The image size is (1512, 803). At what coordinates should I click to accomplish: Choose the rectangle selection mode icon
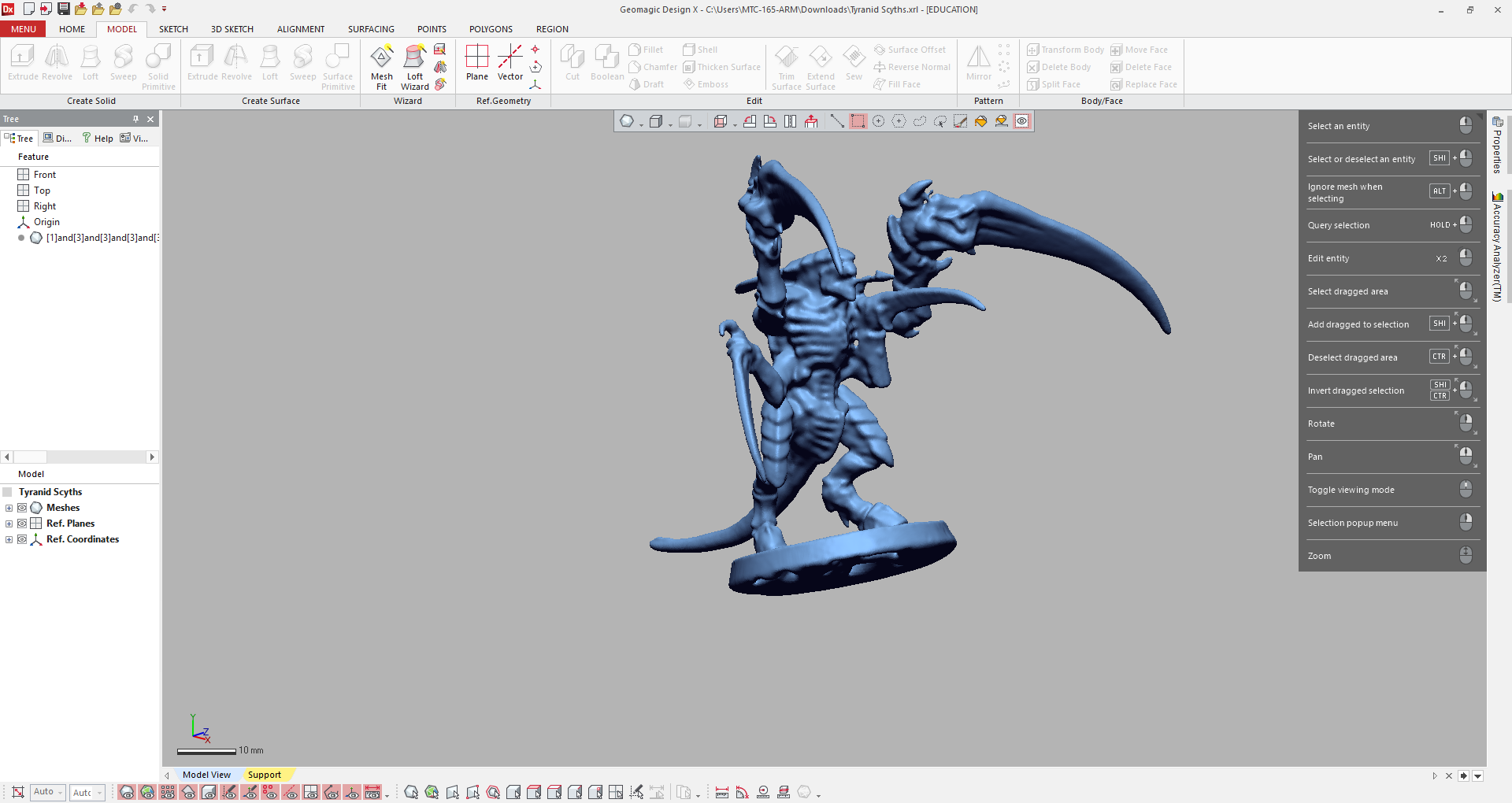click(x=858, y=121)
